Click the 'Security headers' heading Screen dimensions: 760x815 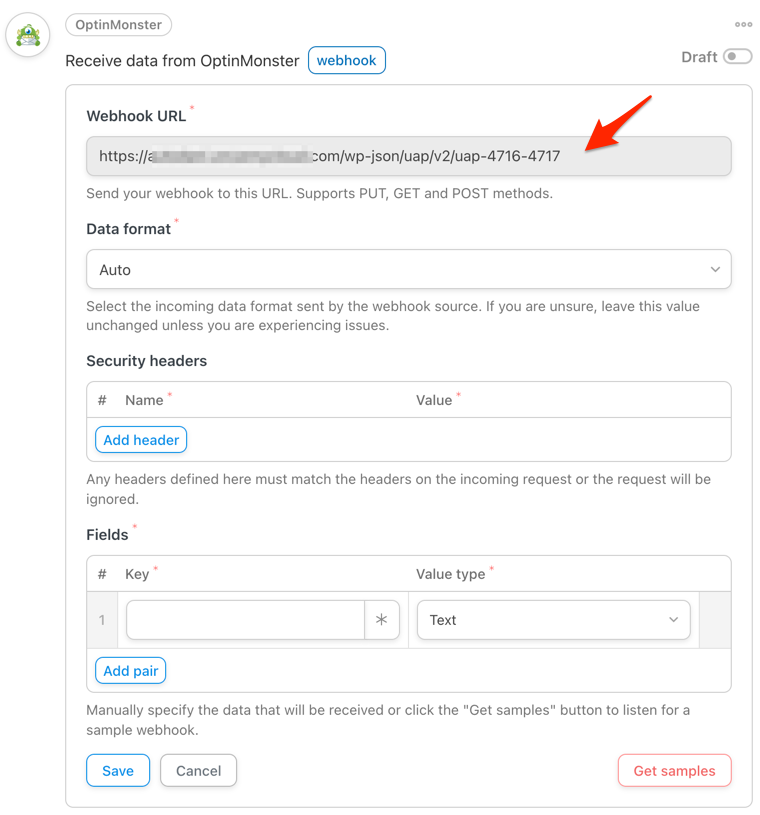(147, 361)
